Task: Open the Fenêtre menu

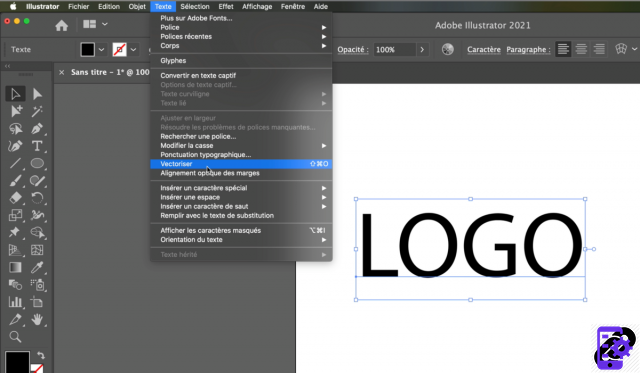Action: point(293,7)
